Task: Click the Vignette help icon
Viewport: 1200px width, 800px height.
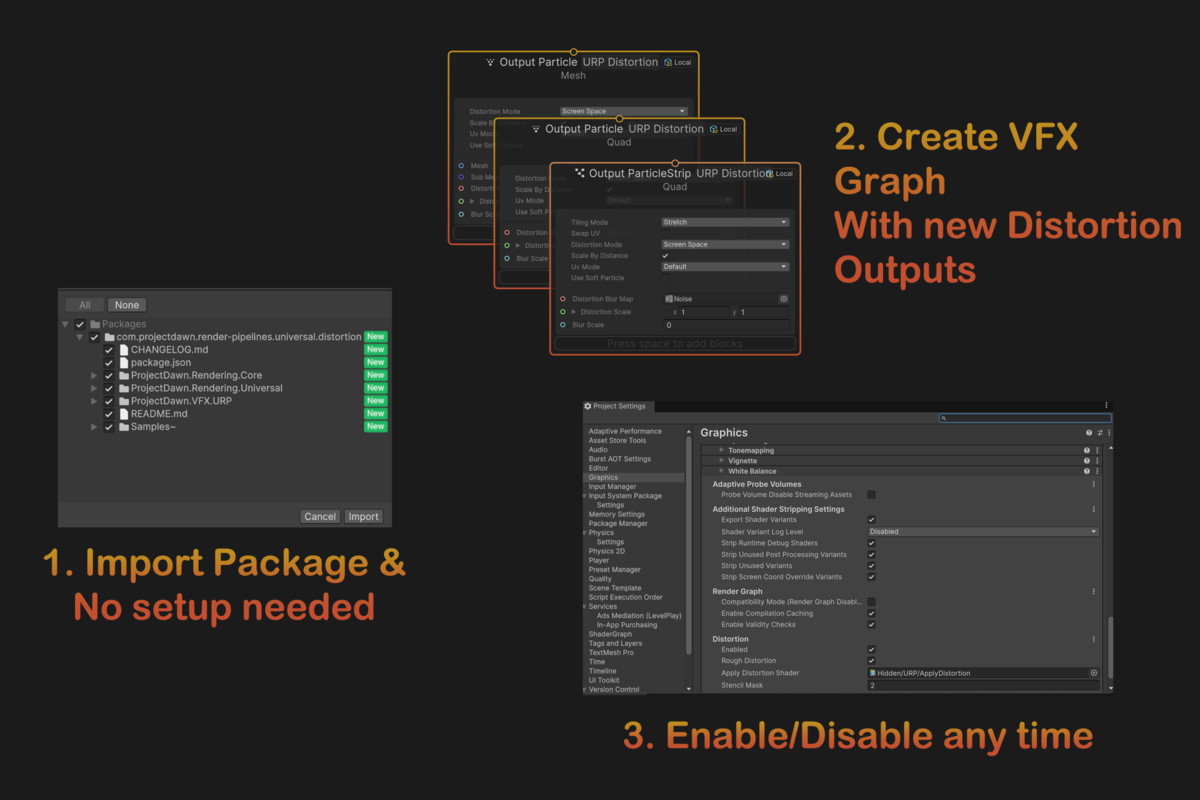Action: point(1086,461)
